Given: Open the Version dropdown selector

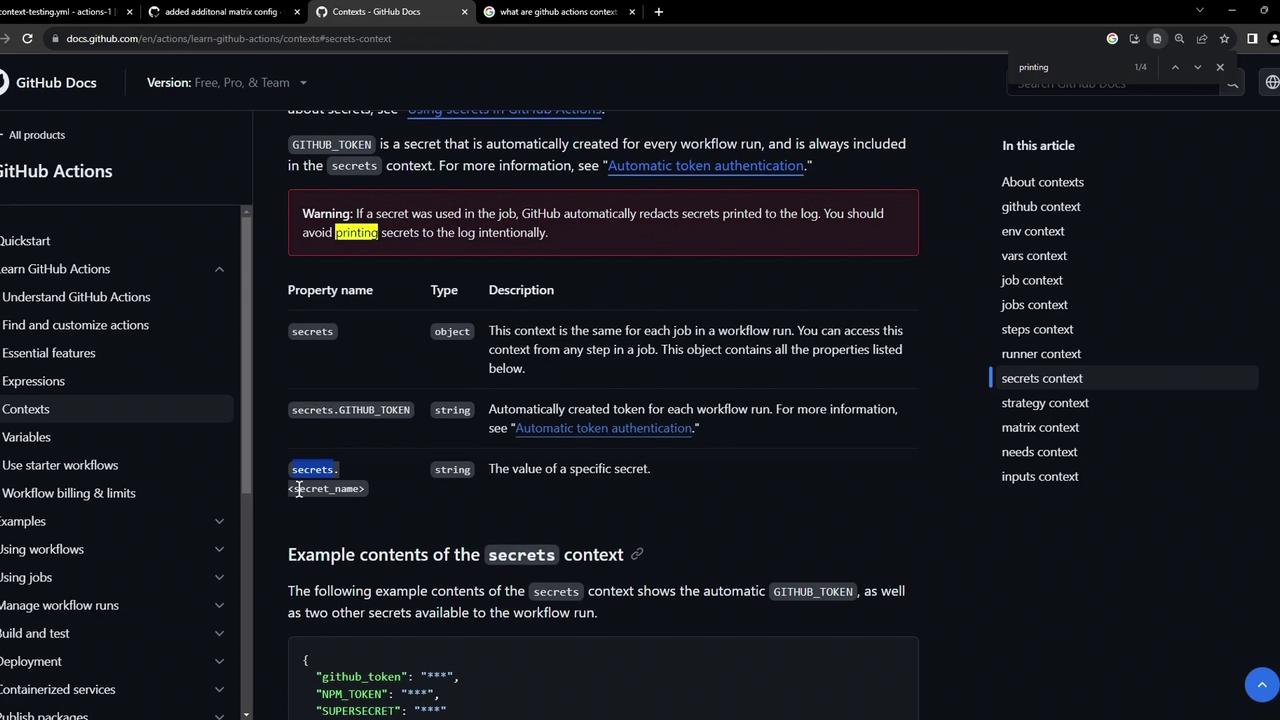Looking at the screenshot, I should coord(227,82).
